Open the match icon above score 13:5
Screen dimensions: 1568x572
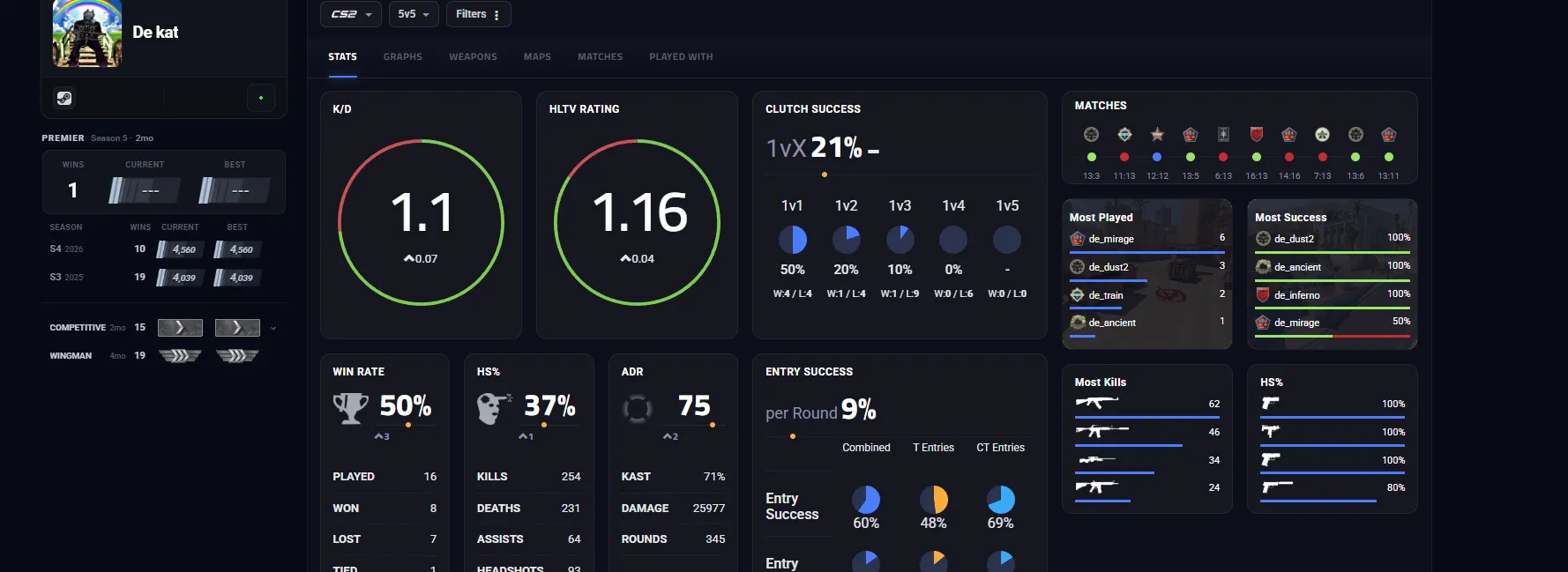coord(1191,135)
